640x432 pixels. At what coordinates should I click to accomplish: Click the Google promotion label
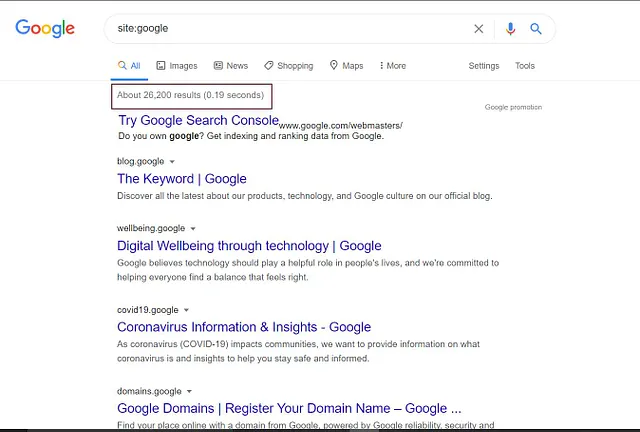coord(513,107)
